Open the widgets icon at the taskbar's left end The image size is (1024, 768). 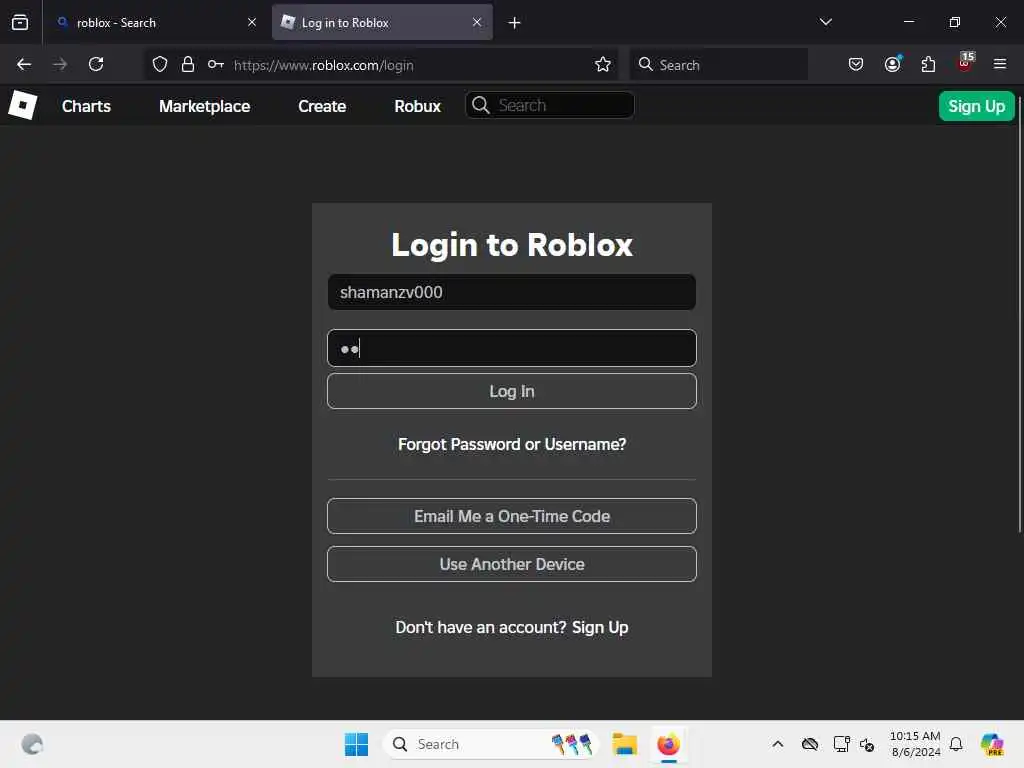pos(32,744)
